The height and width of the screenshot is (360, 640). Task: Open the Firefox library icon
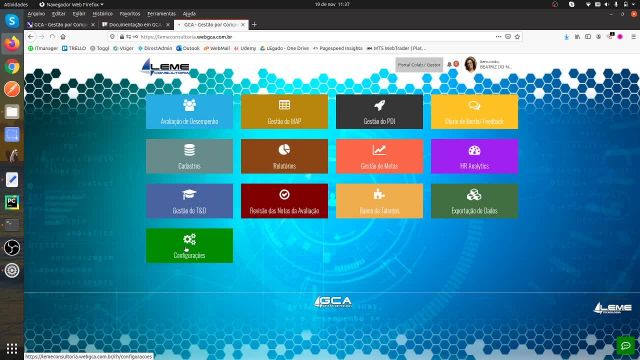pos(577,37)
